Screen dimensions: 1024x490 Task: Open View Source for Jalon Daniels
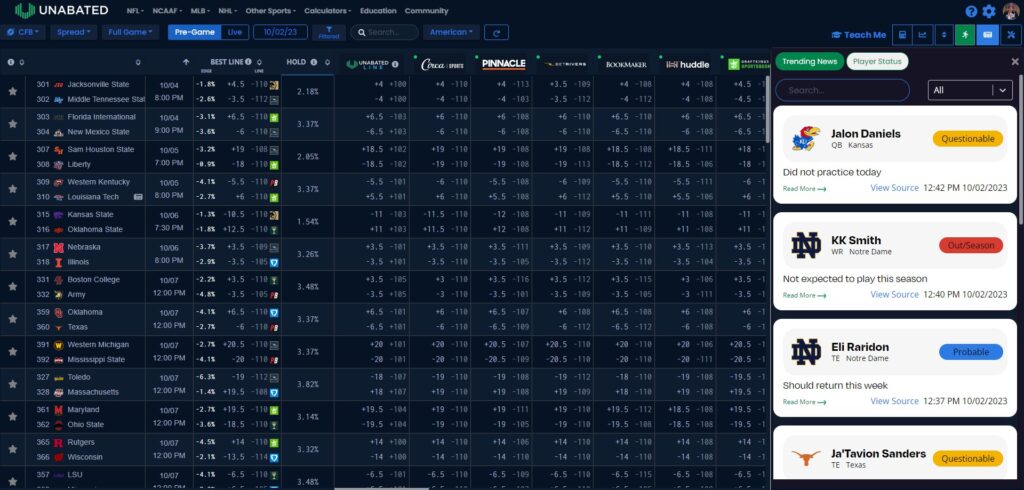click(x=894, y=188)
